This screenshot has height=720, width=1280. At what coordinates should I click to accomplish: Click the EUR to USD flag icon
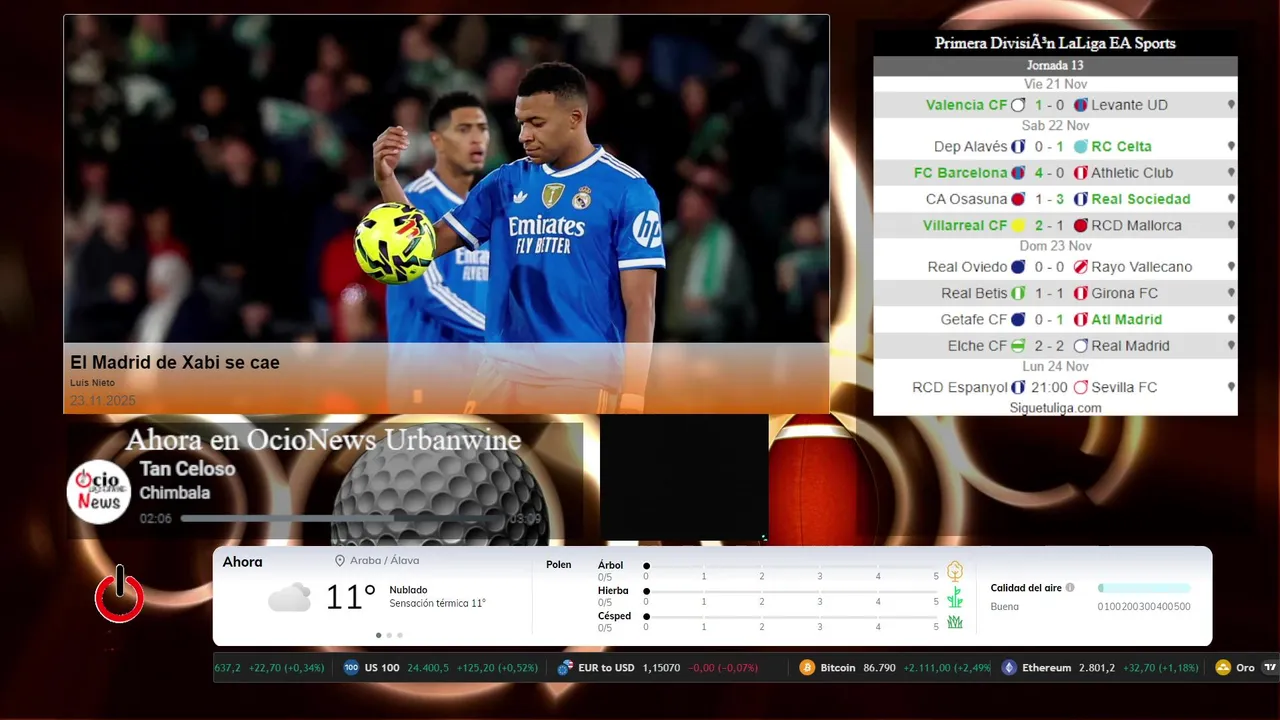(x=565, y=668)
